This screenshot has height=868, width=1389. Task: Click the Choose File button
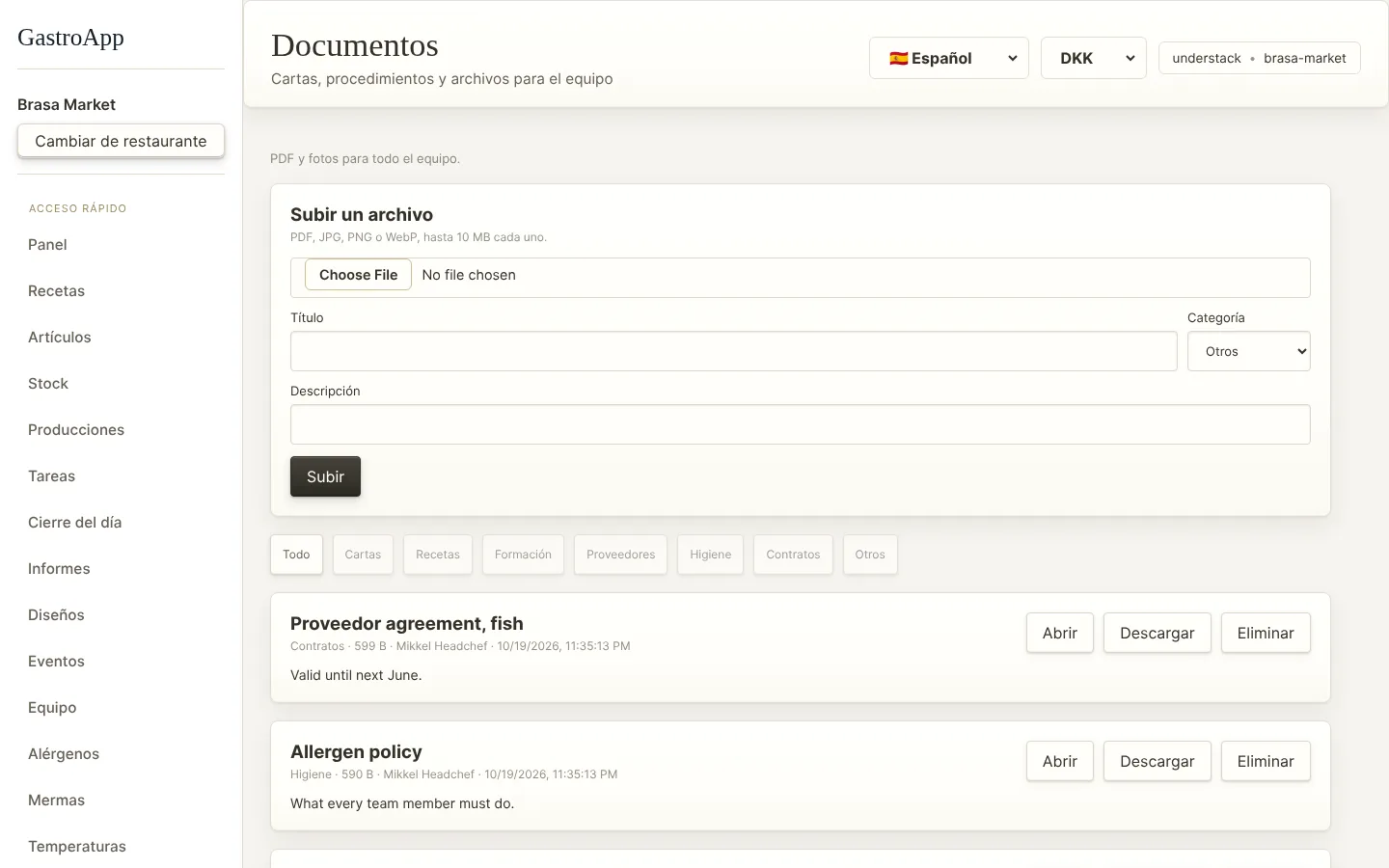358,275
